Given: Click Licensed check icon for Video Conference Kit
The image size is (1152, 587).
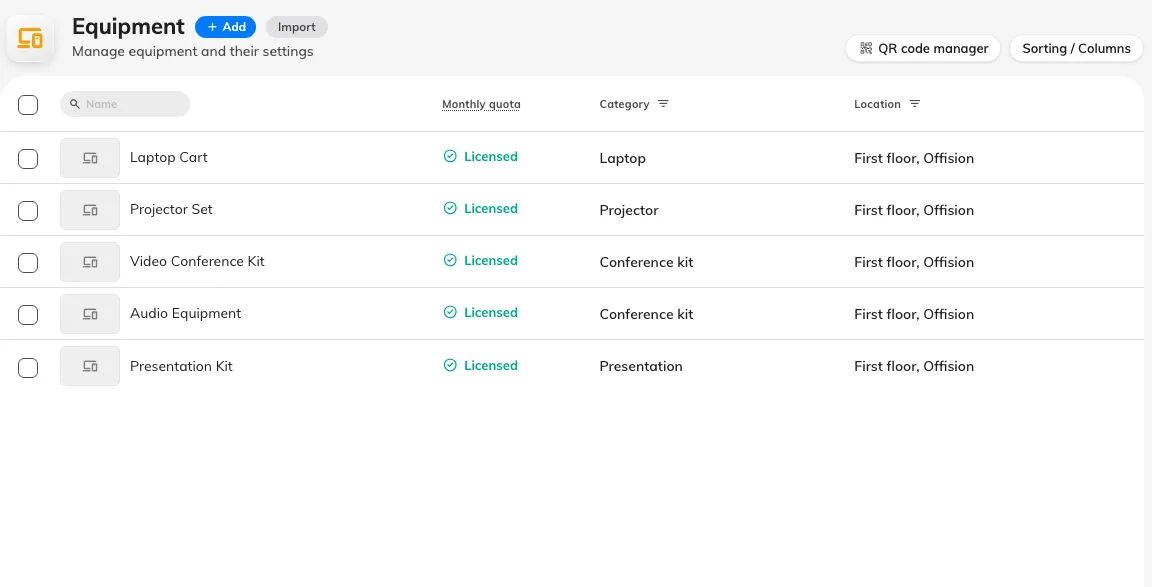Looking at the screenshot, I should (x=450, y=261).
